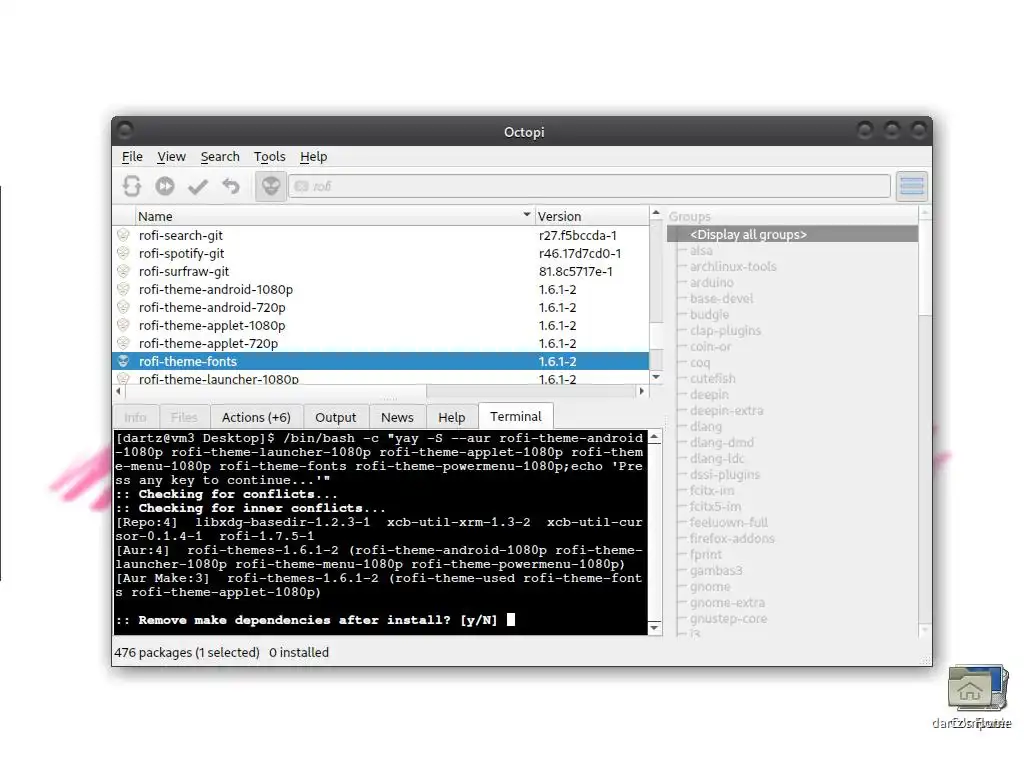Click the System upgrade toolbar icon

click(165, 186)
